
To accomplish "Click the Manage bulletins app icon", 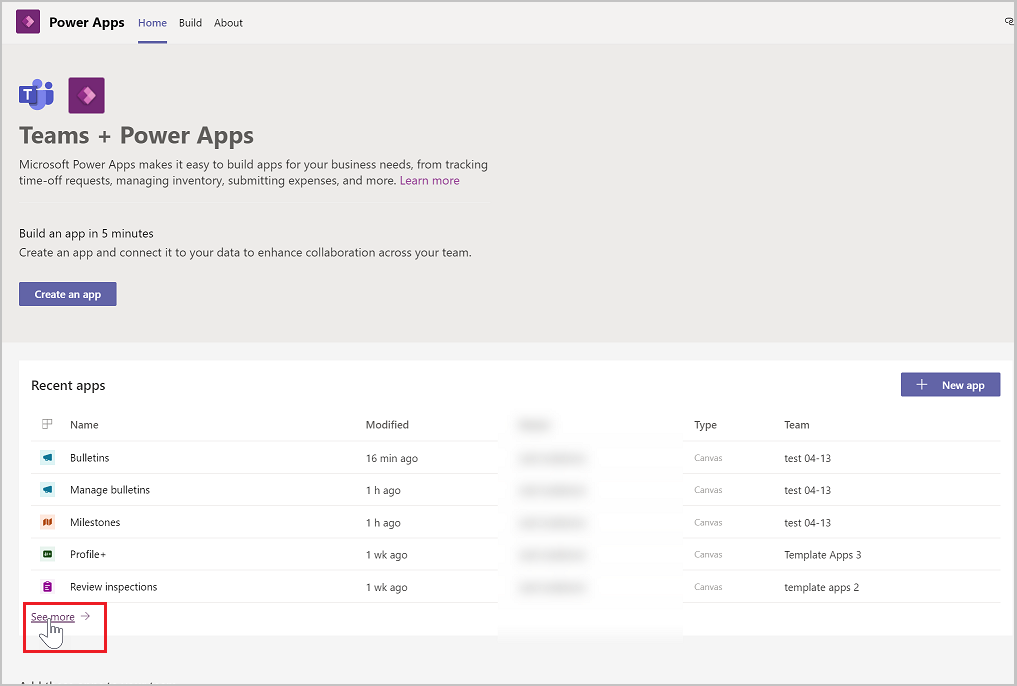I will (x=47, y=490).
